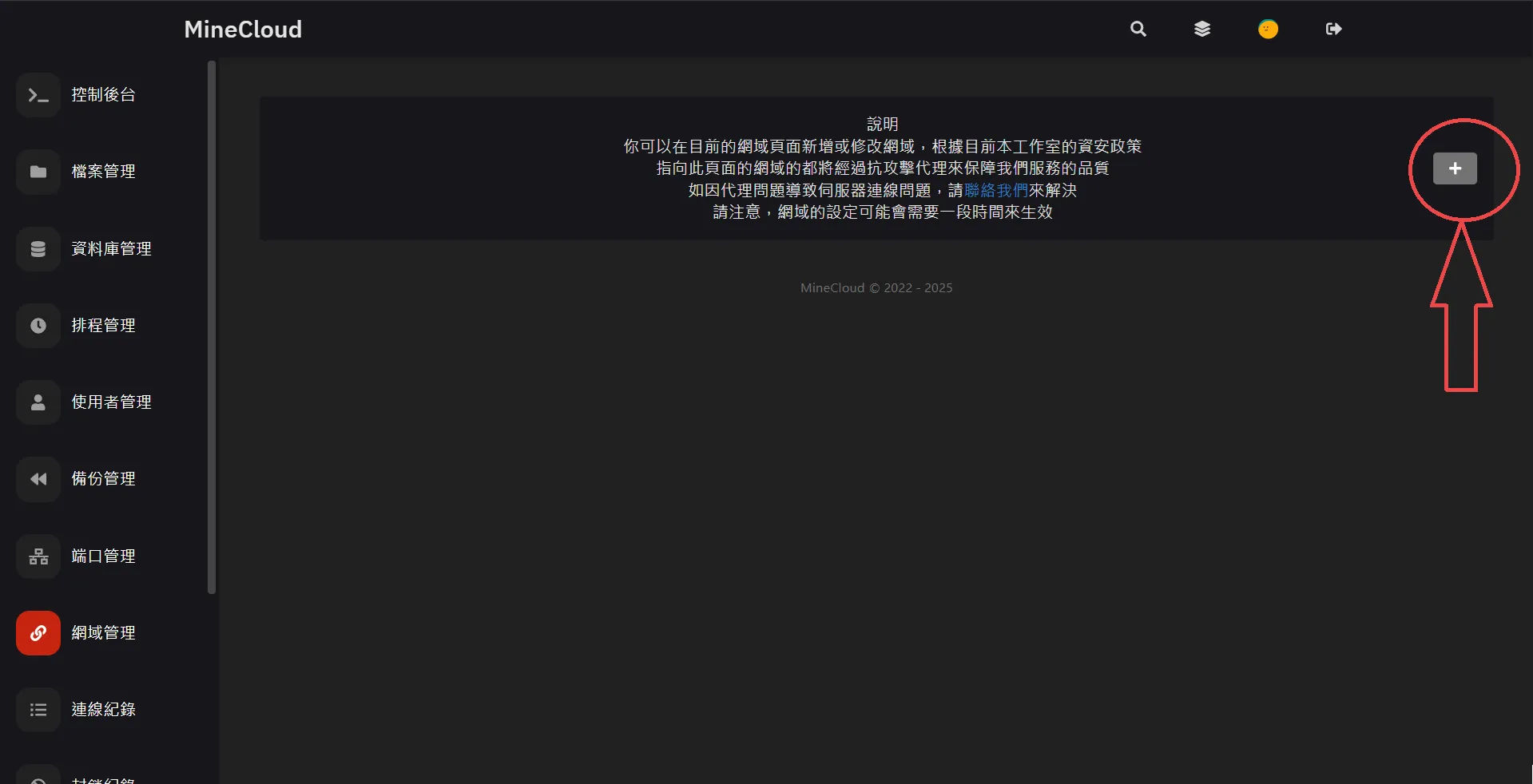Open 使用者管理 via the person icon

[x=38, y=402]
